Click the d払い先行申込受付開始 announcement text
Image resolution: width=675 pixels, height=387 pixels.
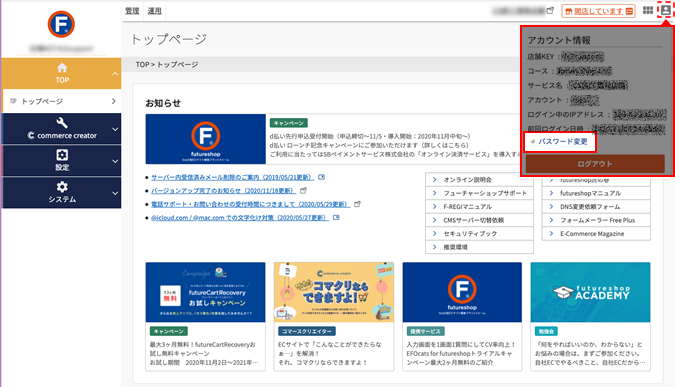(x=370, y=136)
